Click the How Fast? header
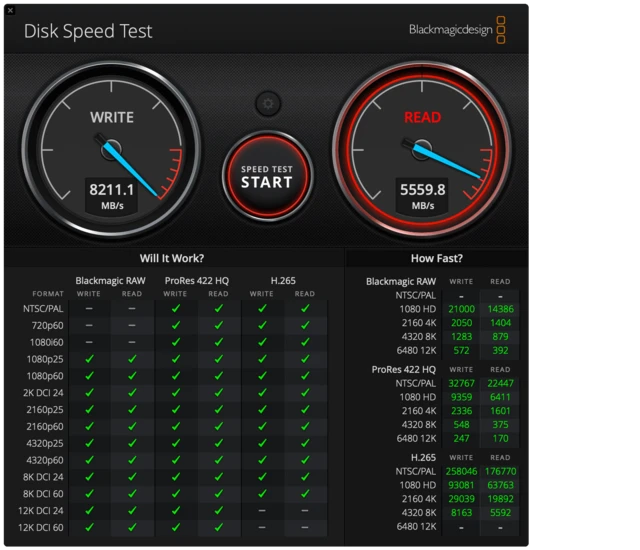The width and height of the screenshot is (640, 550). click(x=437, y=258)
